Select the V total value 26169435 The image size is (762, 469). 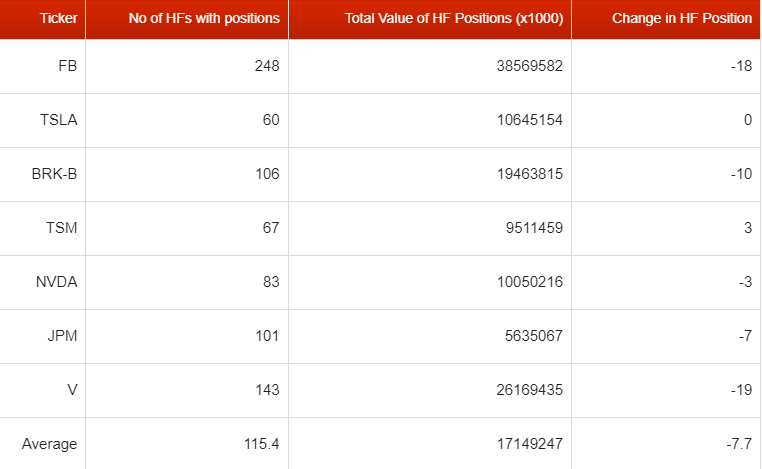coord(530,389)
